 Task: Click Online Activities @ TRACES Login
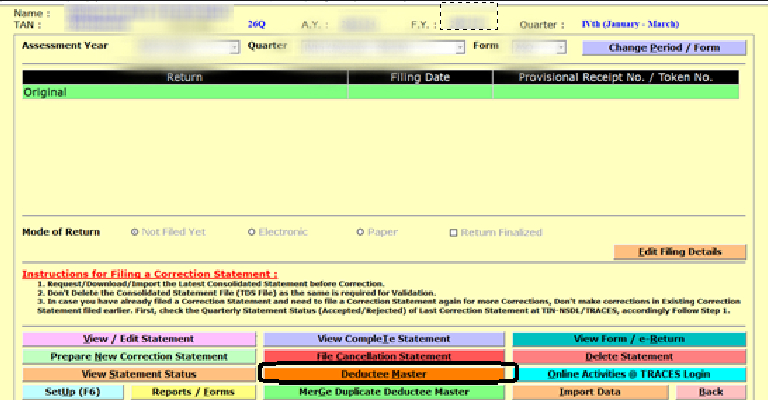click(628, 373)
